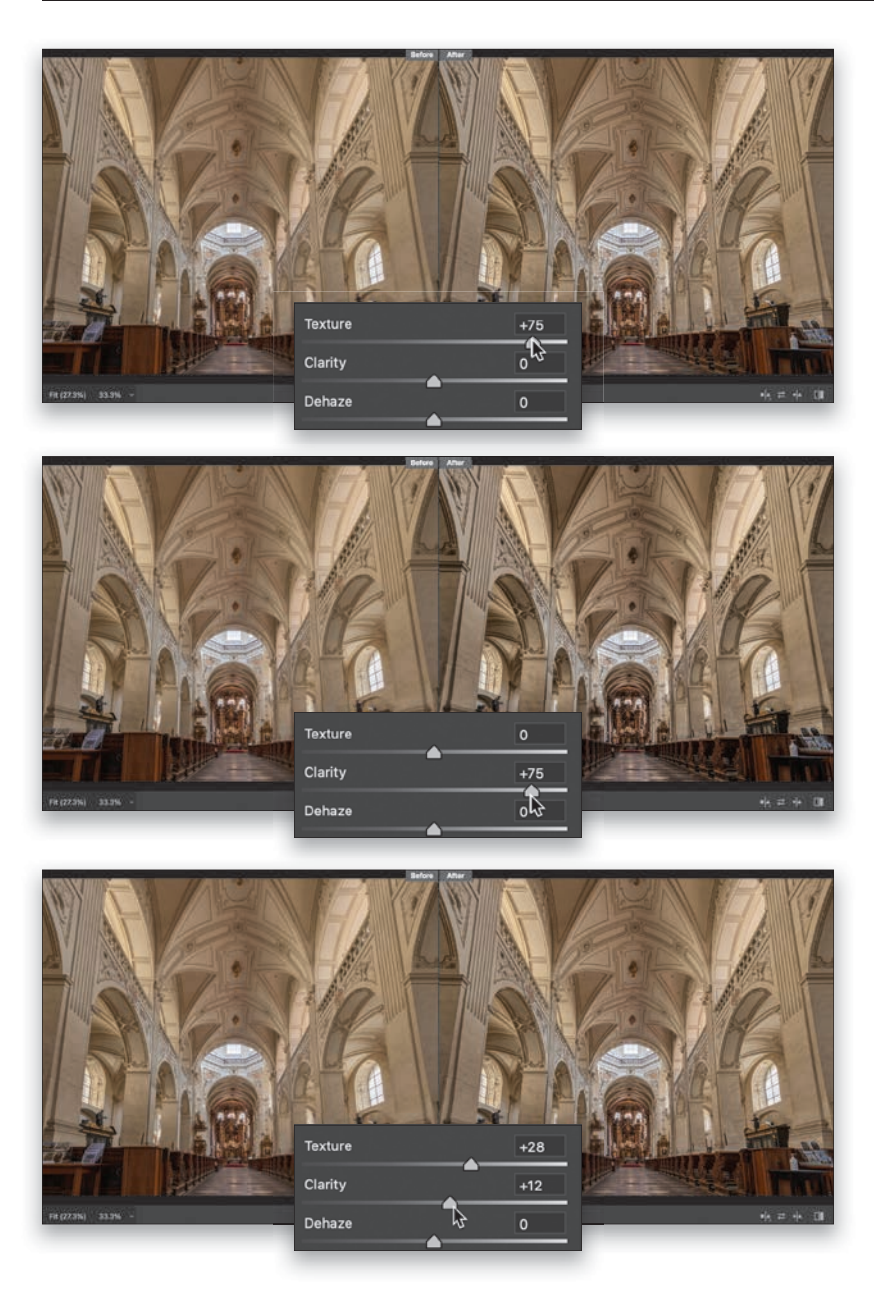
Task: Open the 33.3% zoom dropdown in top screenshot
Action: point(115,394)
